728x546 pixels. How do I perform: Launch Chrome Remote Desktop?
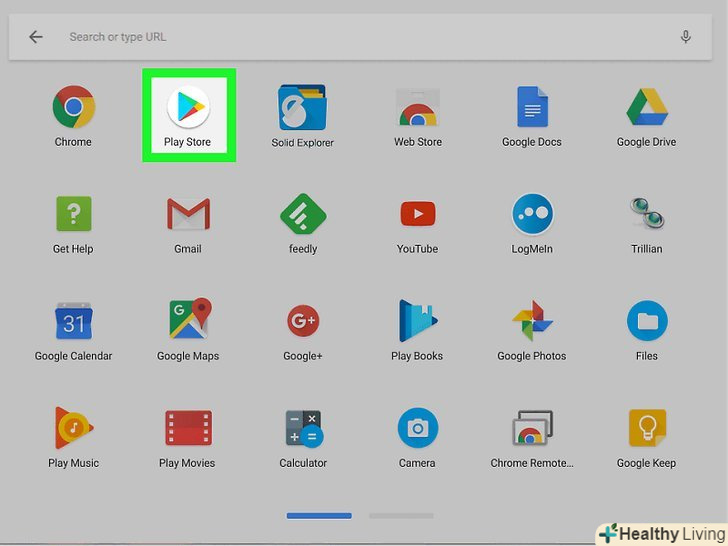pyautogui.click(x=532, y=428)
